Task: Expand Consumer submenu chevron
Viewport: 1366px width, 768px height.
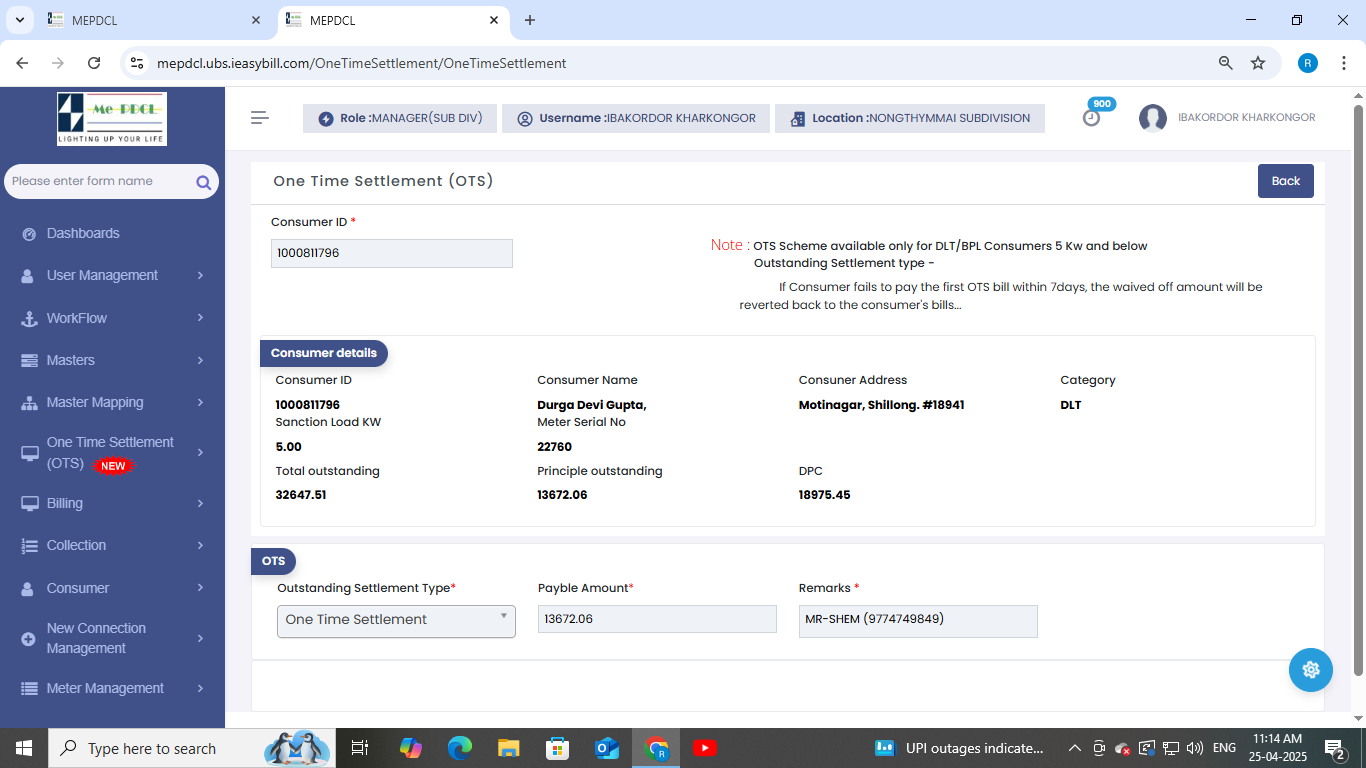Action: (200, 588)
